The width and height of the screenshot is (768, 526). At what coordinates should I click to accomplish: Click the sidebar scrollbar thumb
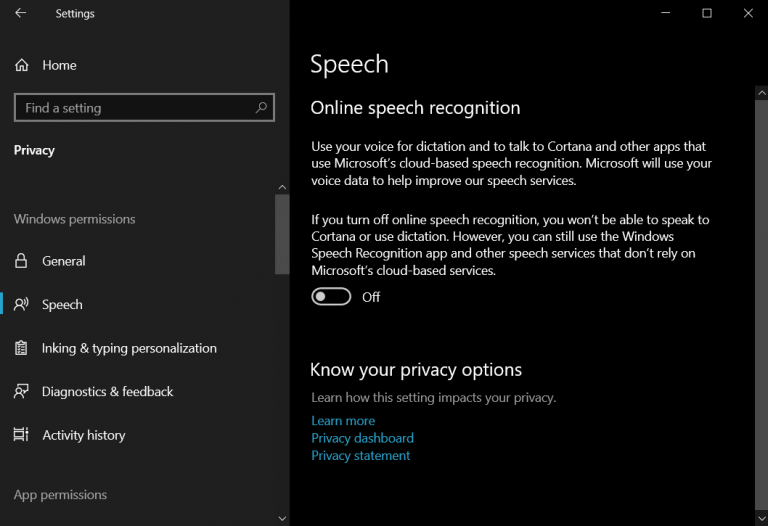(x=282, y=235)
